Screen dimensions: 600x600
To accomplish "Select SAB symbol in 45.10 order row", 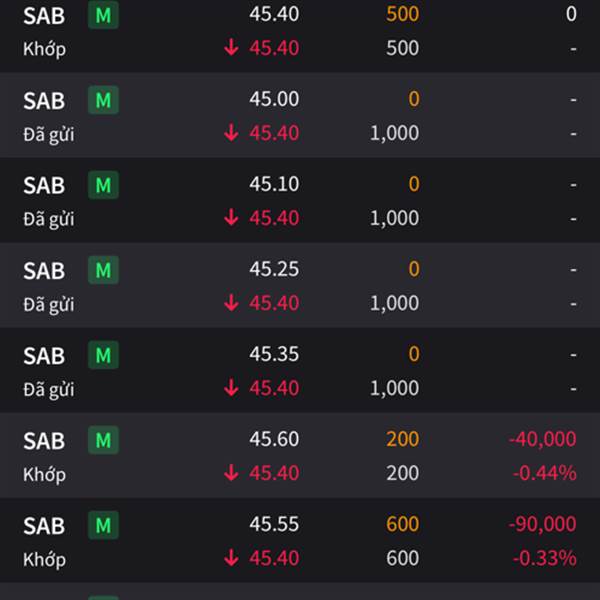I will point(44,186).
